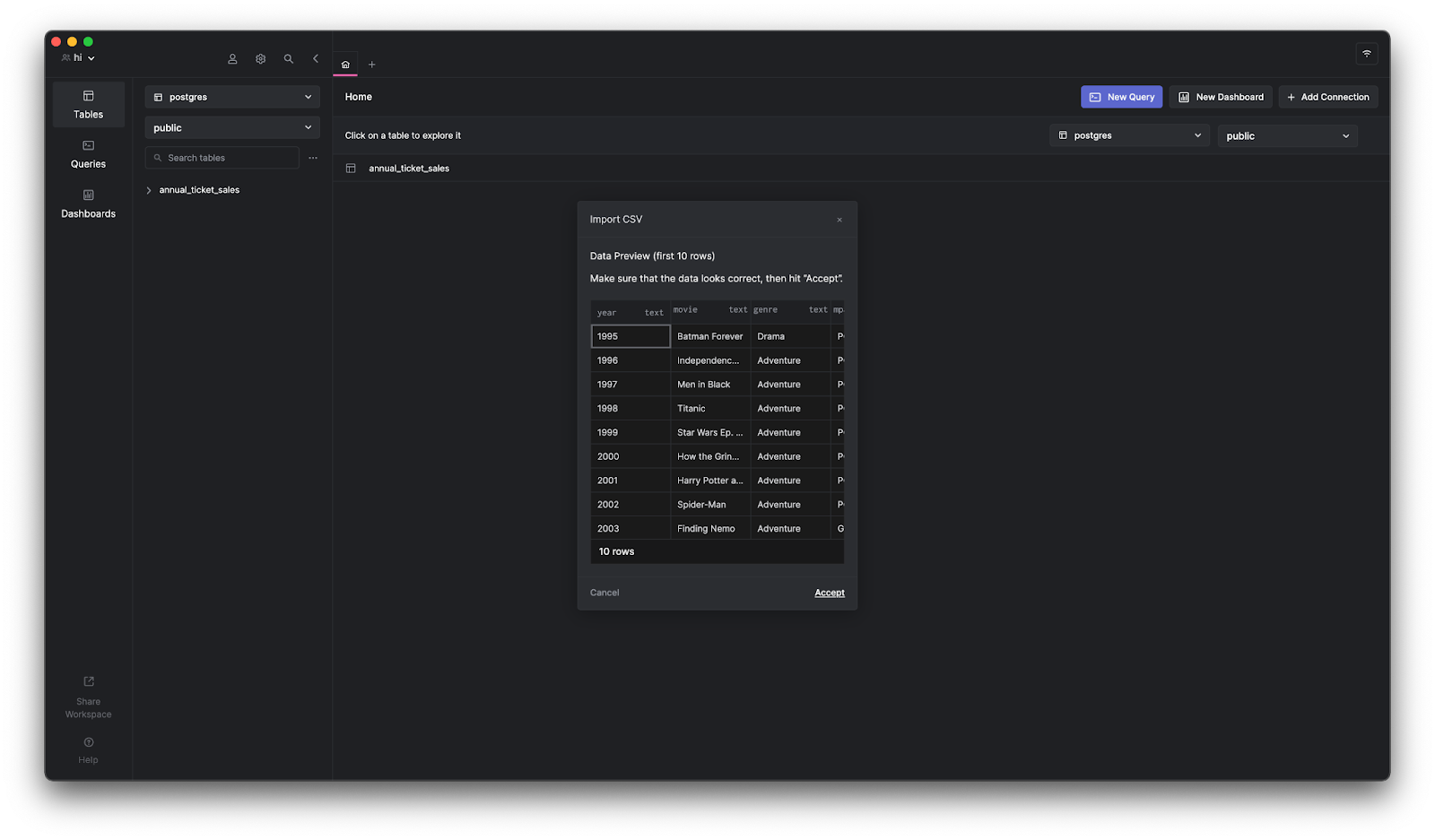Click the Men in Black movie cell

click(x=710, y=385)
